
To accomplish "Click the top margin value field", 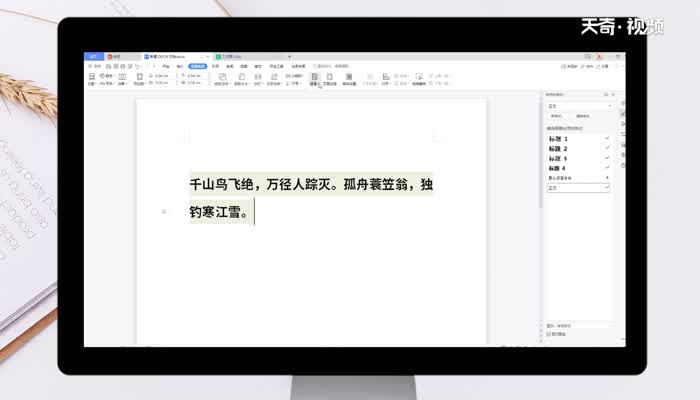I will coord(161,76).
